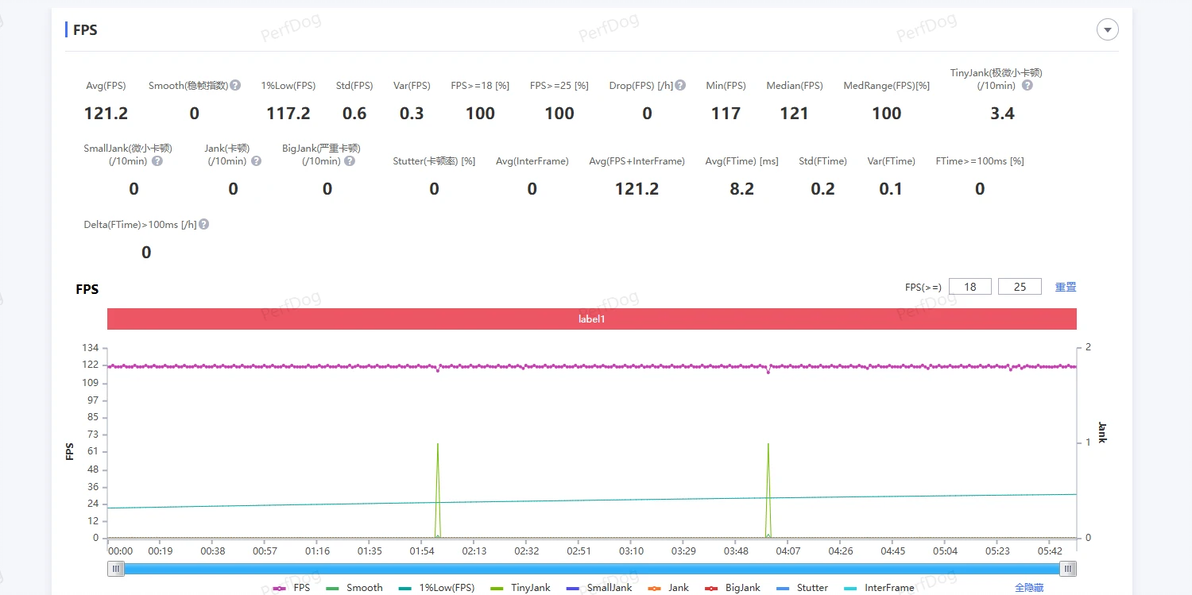1192x595 pixels.
Task: Open help icon beside TinyJank metric
Action: coord(1027,85)
